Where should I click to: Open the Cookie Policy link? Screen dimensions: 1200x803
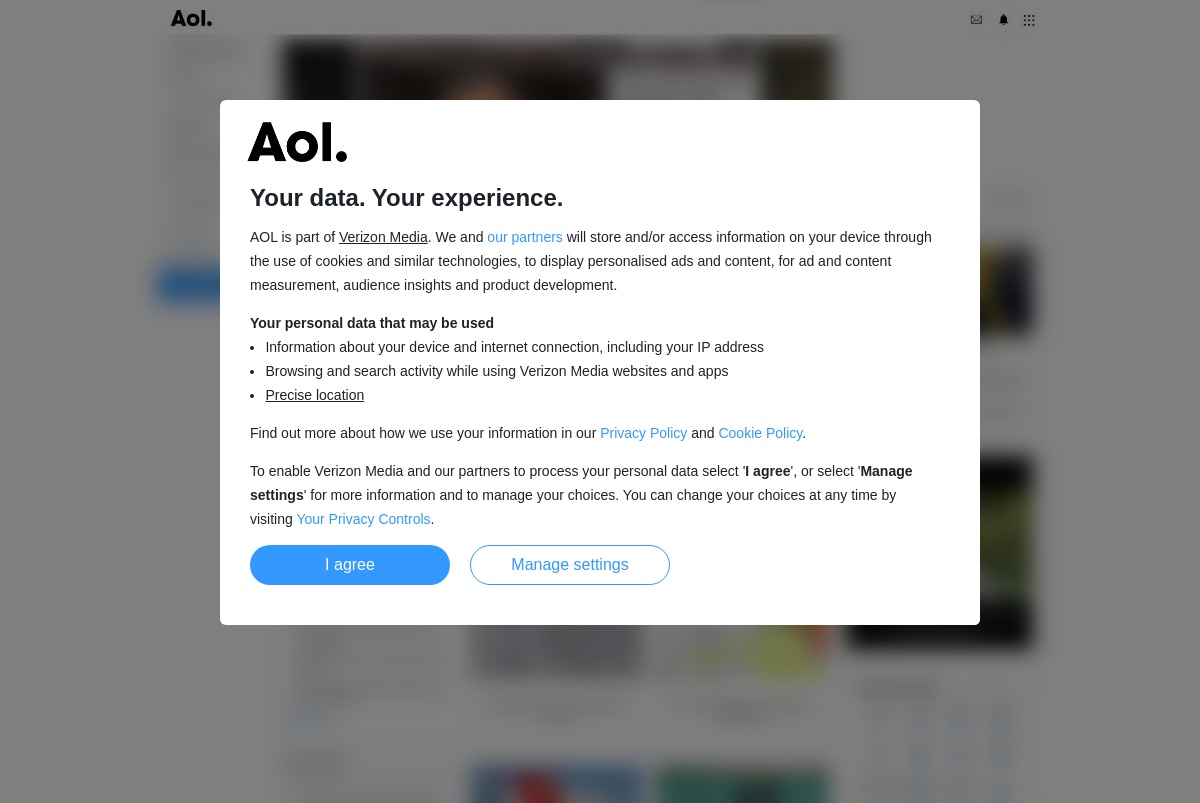click(x=760, y=433)
